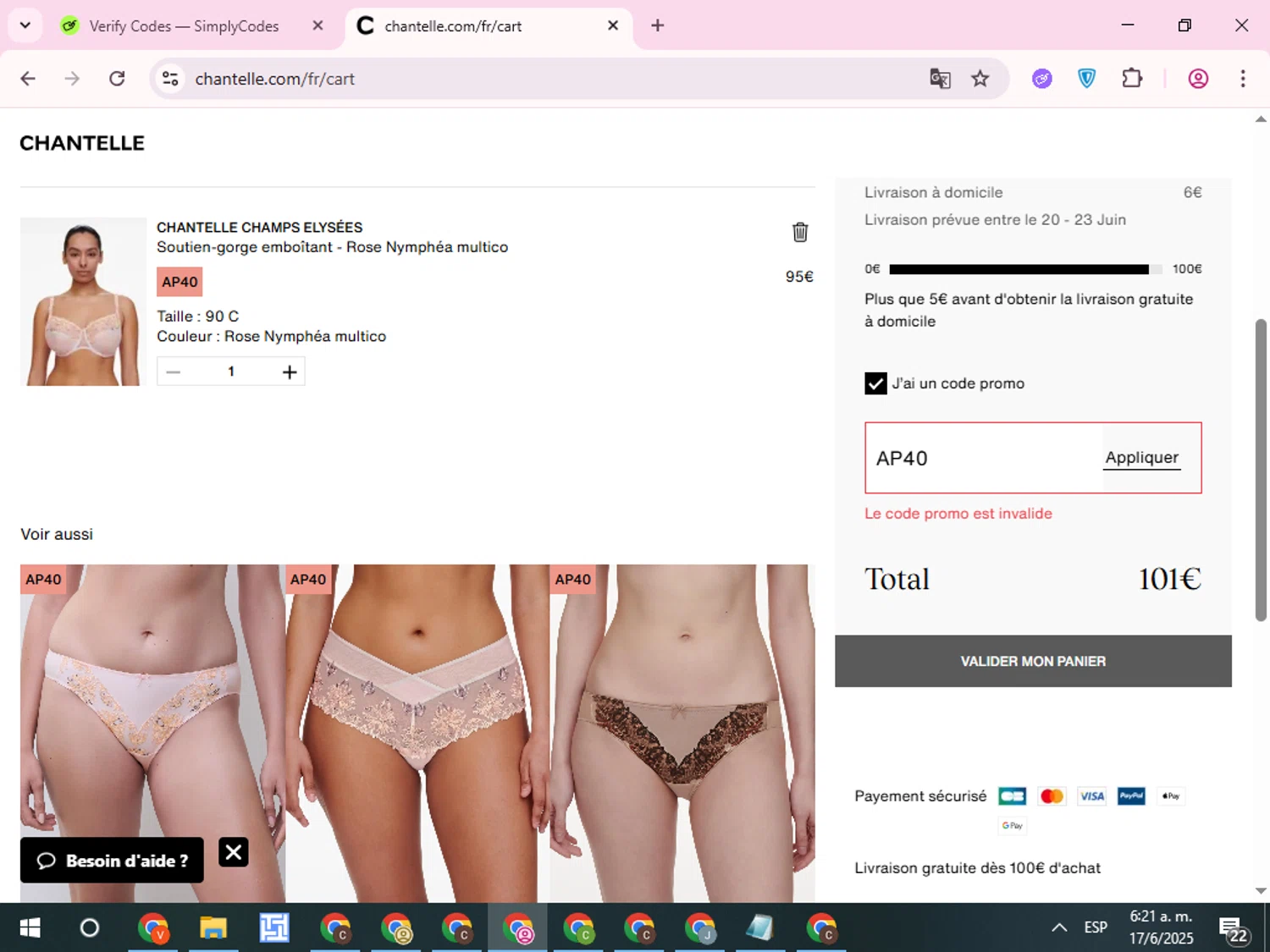Image resolution: width=1270 pixels, height=952 pixels.
Task: Open notification center with 22 notifications
Action: pos(1234,929)
